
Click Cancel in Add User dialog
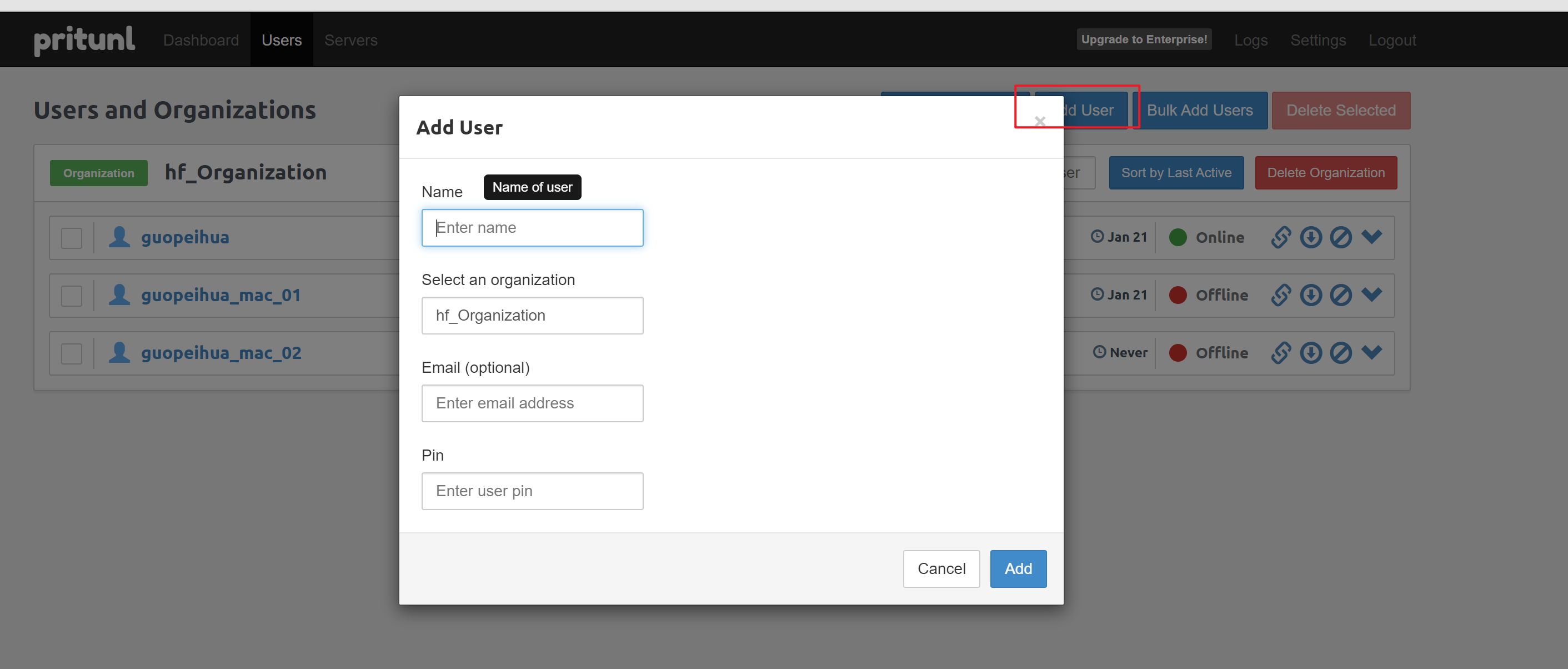(x=941, y=568)
